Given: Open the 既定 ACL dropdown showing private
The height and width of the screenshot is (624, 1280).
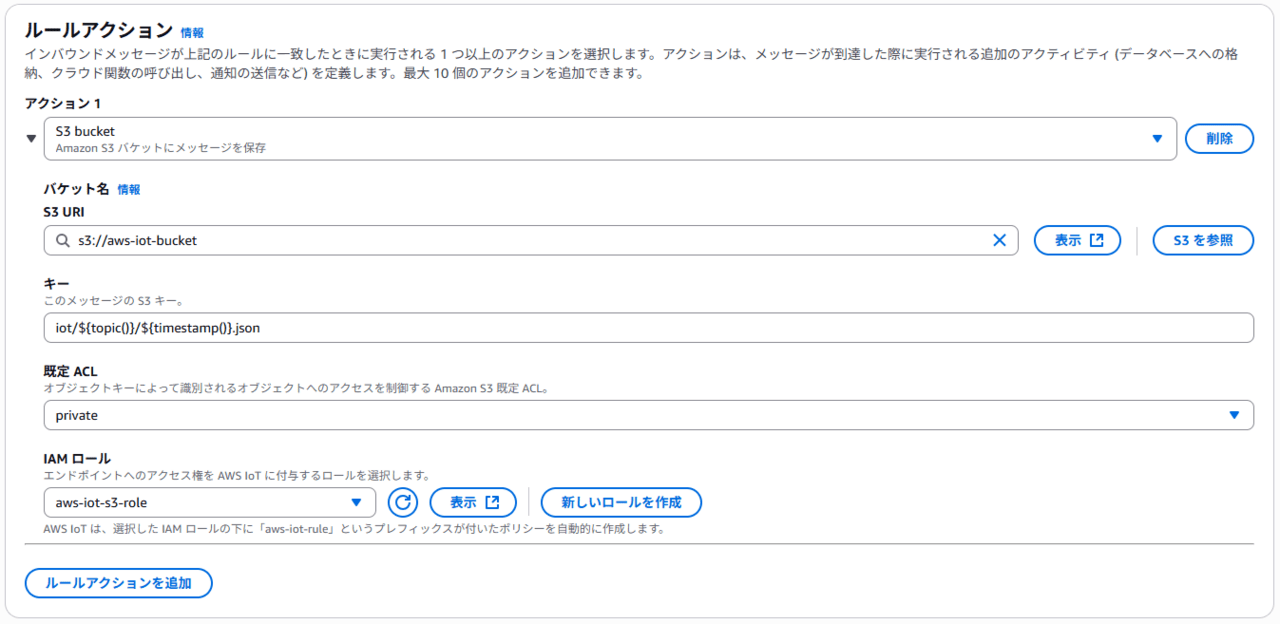Looking at the screenshot, I should click(x=640, y=415).
